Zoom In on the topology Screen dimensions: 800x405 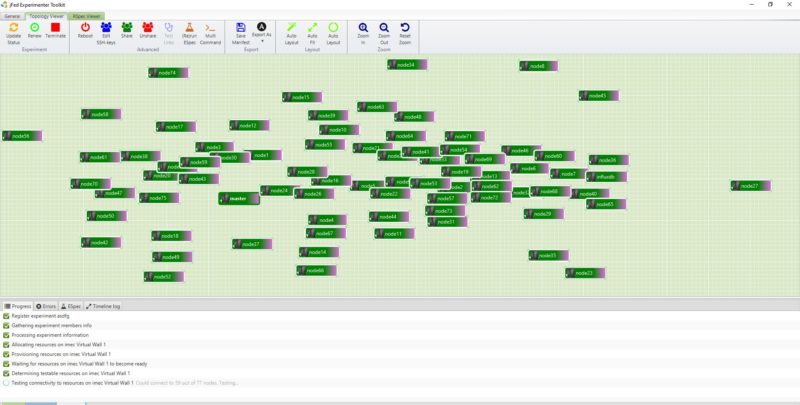coord(362,28)
